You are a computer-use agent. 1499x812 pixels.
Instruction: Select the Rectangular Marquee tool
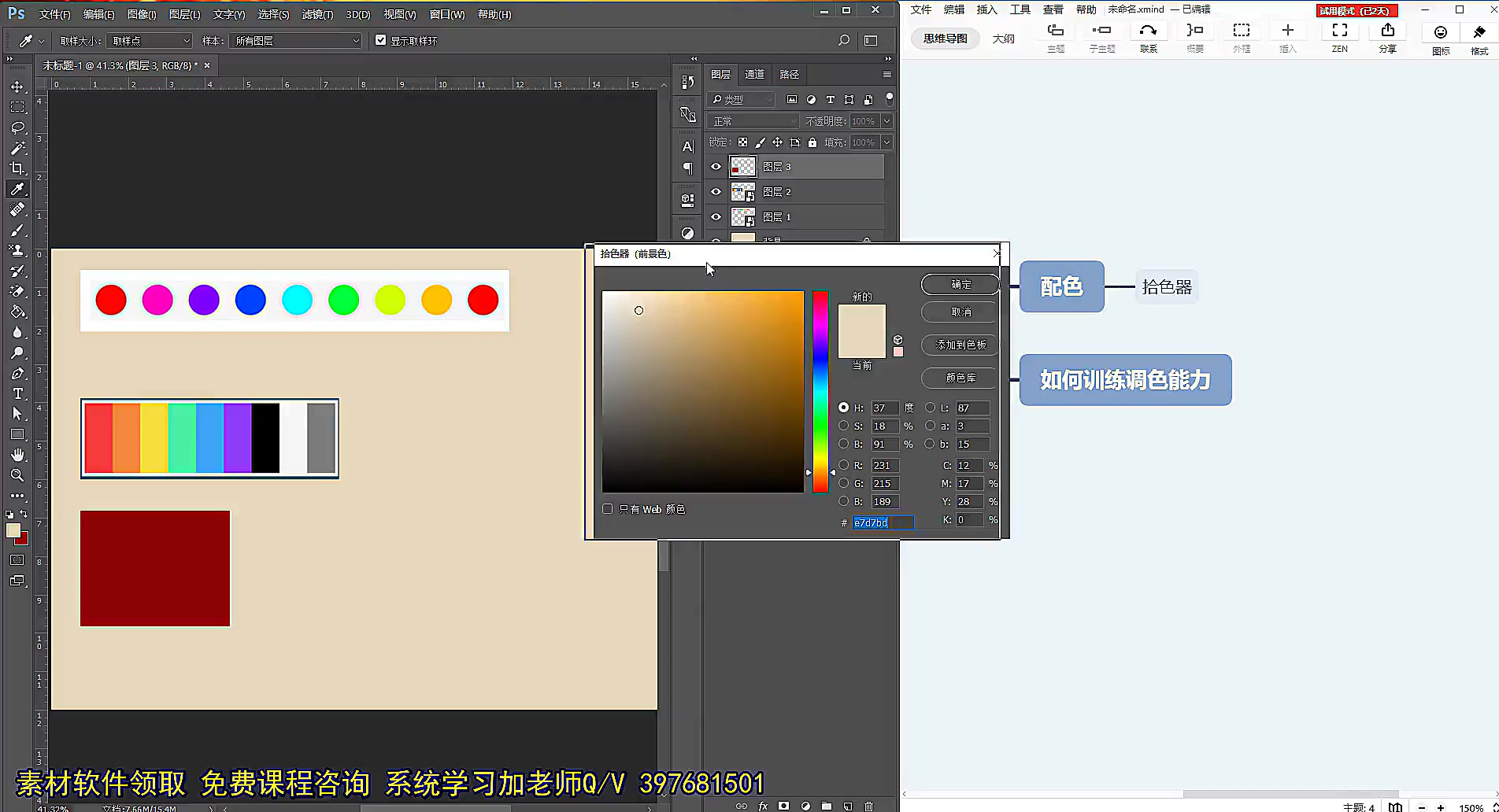(x=17, y=107)
